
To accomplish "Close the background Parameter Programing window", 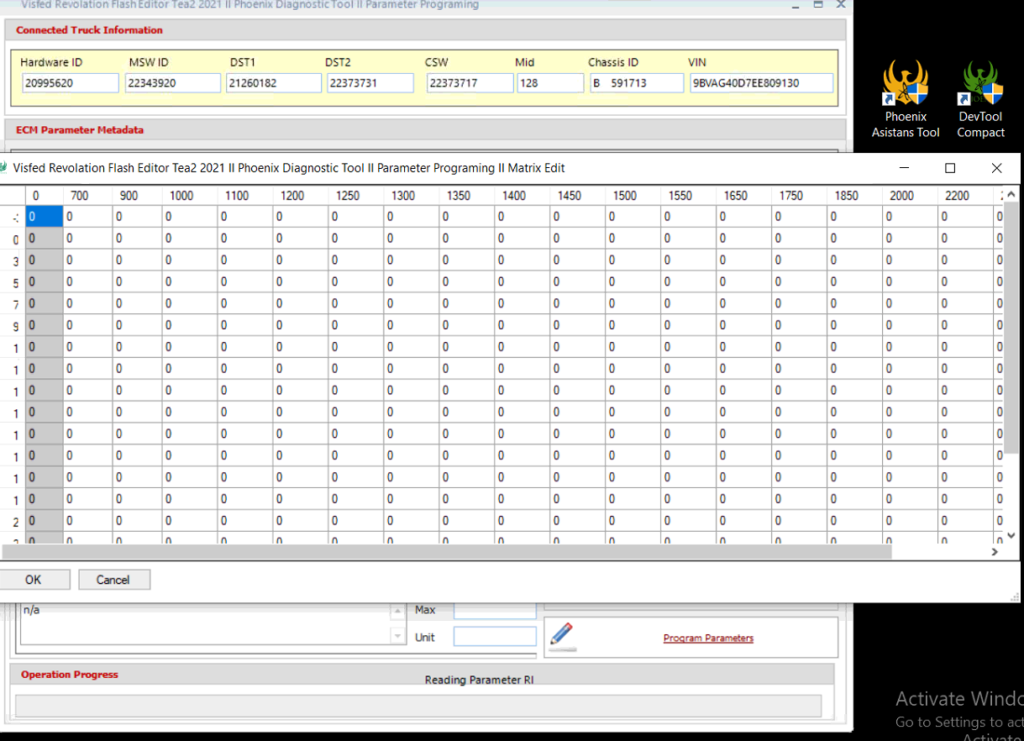I will tap(841, 5).
